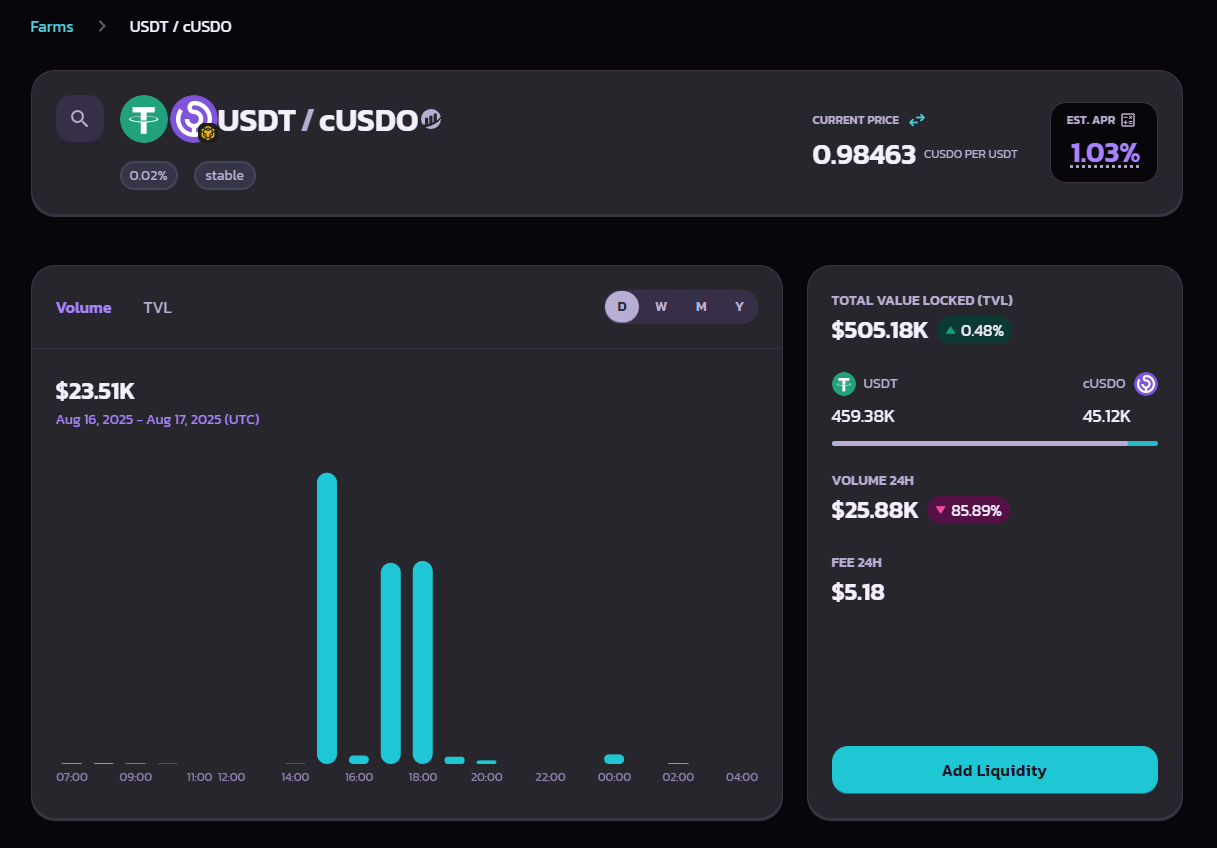
Task: Click the USDT portion of the ratio bar
Action: coord(979,443)
